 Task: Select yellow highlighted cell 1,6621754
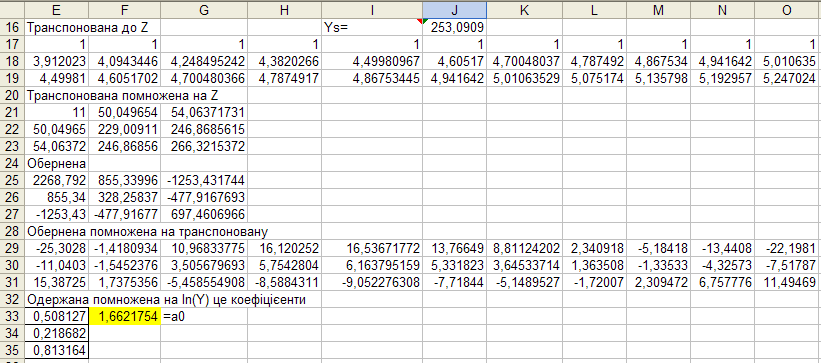tap(125, 316)
